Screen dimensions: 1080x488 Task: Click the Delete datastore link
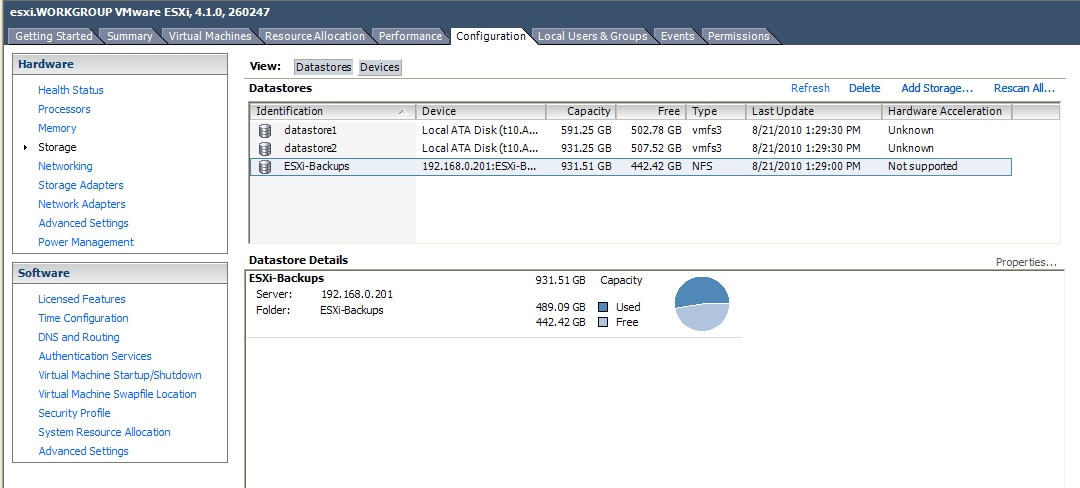tap(864, 88)
